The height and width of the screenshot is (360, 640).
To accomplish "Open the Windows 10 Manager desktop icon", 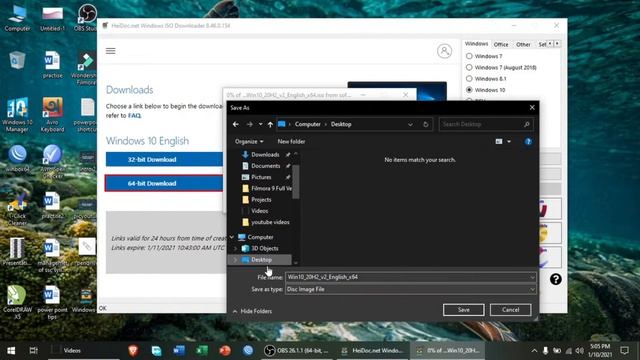I will [17, 114].
